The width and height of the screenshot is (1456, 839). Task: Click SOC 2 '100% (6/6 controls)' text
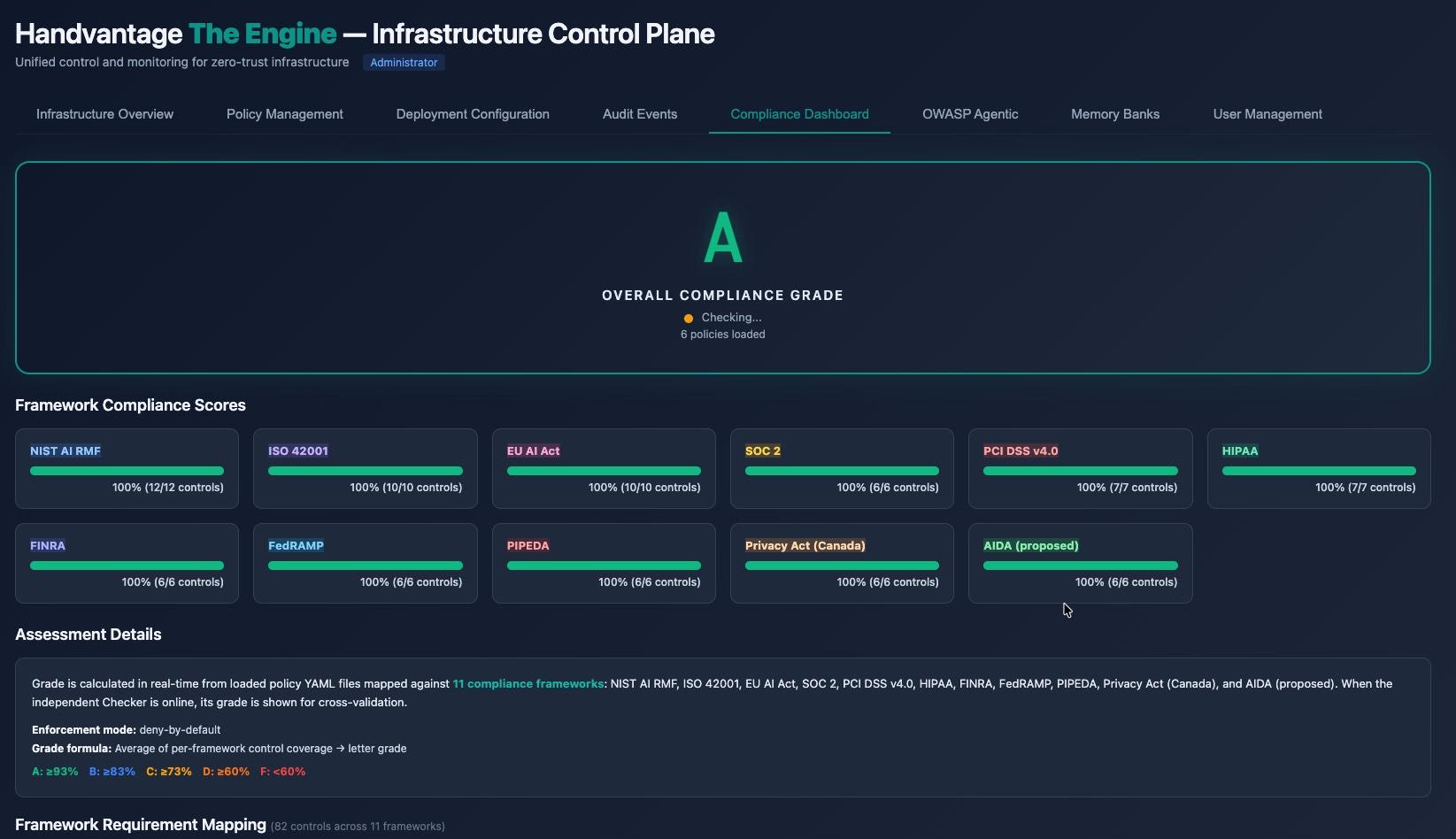coord(888,488)
